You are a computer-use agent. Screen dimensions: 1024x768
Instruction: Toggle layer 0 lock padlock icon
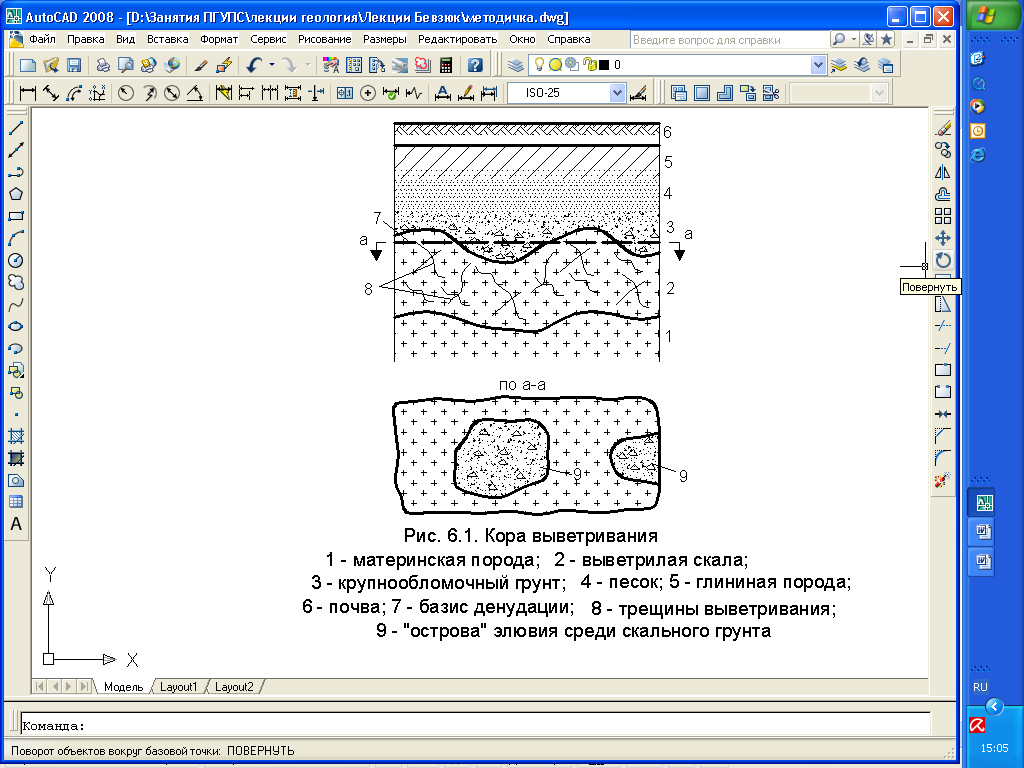[592, 65]
